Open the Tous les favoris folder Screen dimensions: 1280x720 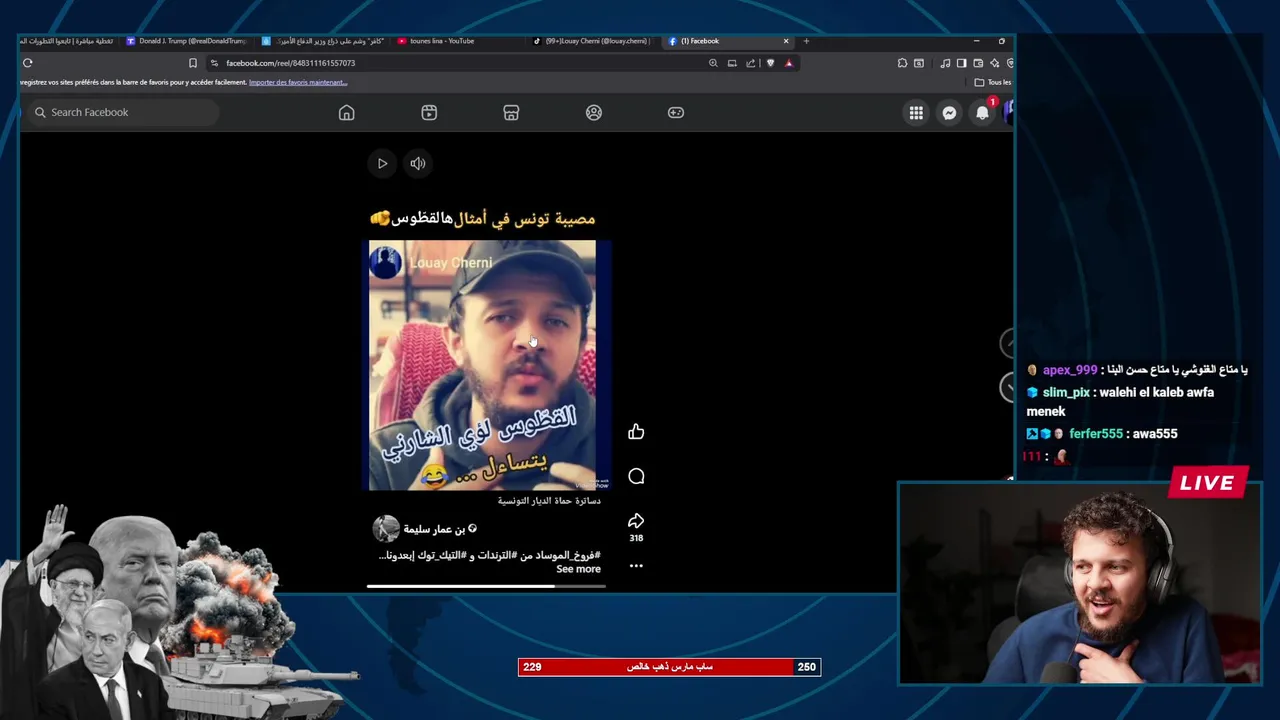pyautogui.click(x=992, y=82)
